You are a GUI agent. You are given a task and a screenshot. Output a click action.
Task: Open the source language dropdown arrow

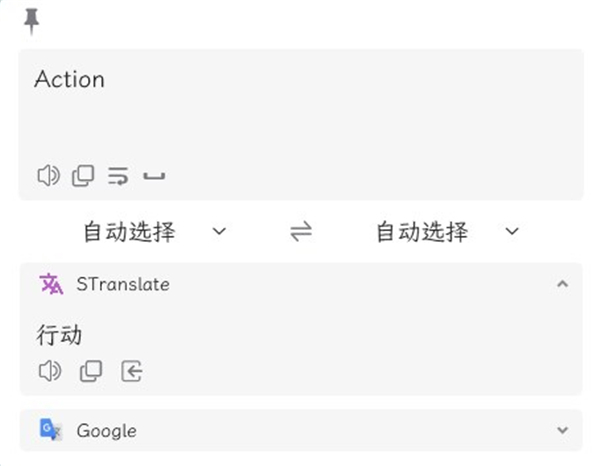point(220,232)
